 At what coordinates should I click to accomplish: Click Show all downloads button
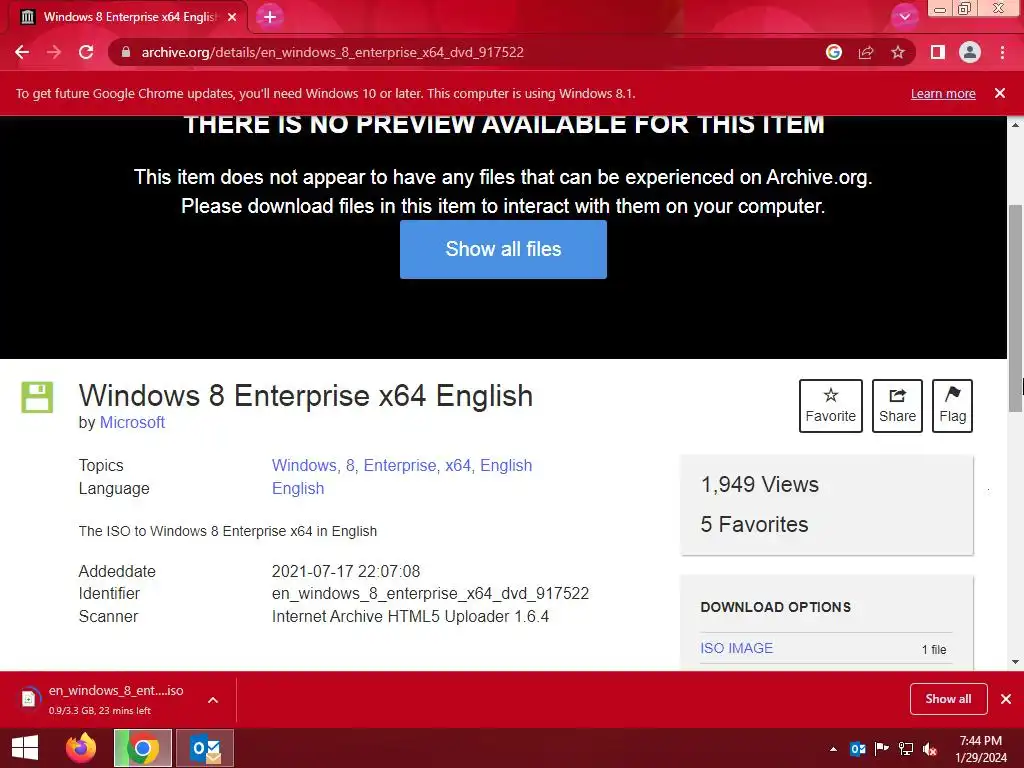tap(948, 699)
